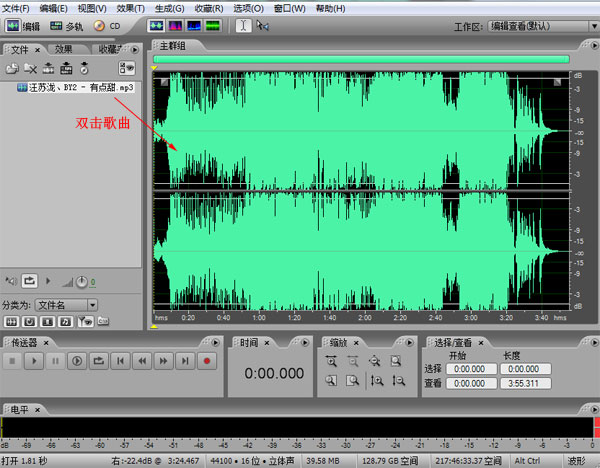Toggle show MIDI files filter button
This screenshot has width=600, height=468.
pos(65,322)
